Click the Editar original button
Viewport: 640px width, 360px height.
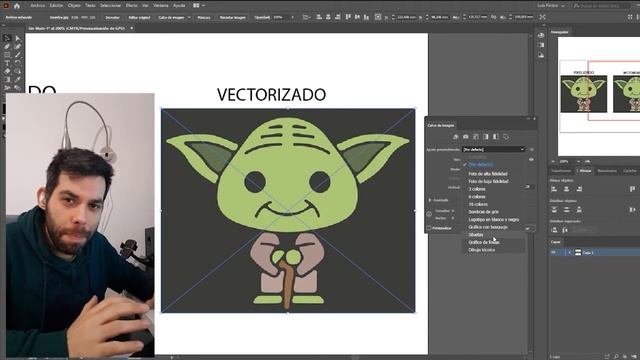click(139, 18)
